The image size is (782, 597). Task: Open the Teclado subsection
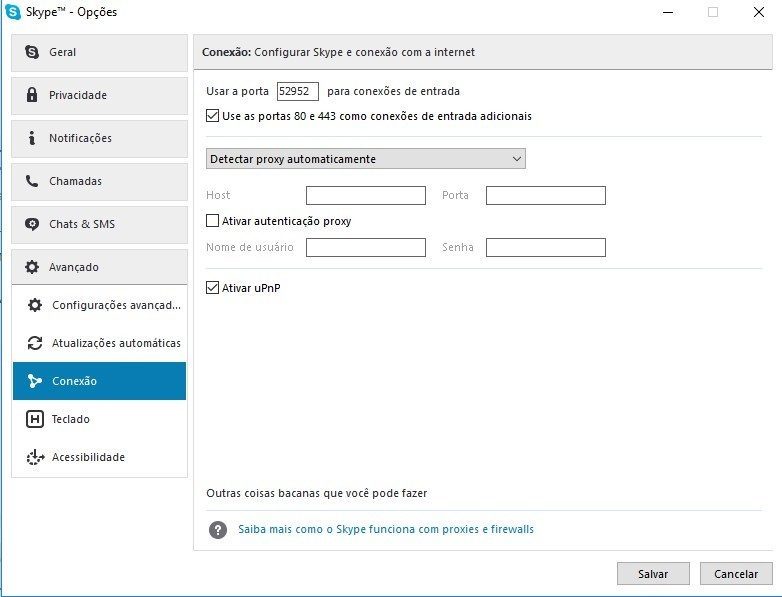pyautogui.click(x=100, y=419)
